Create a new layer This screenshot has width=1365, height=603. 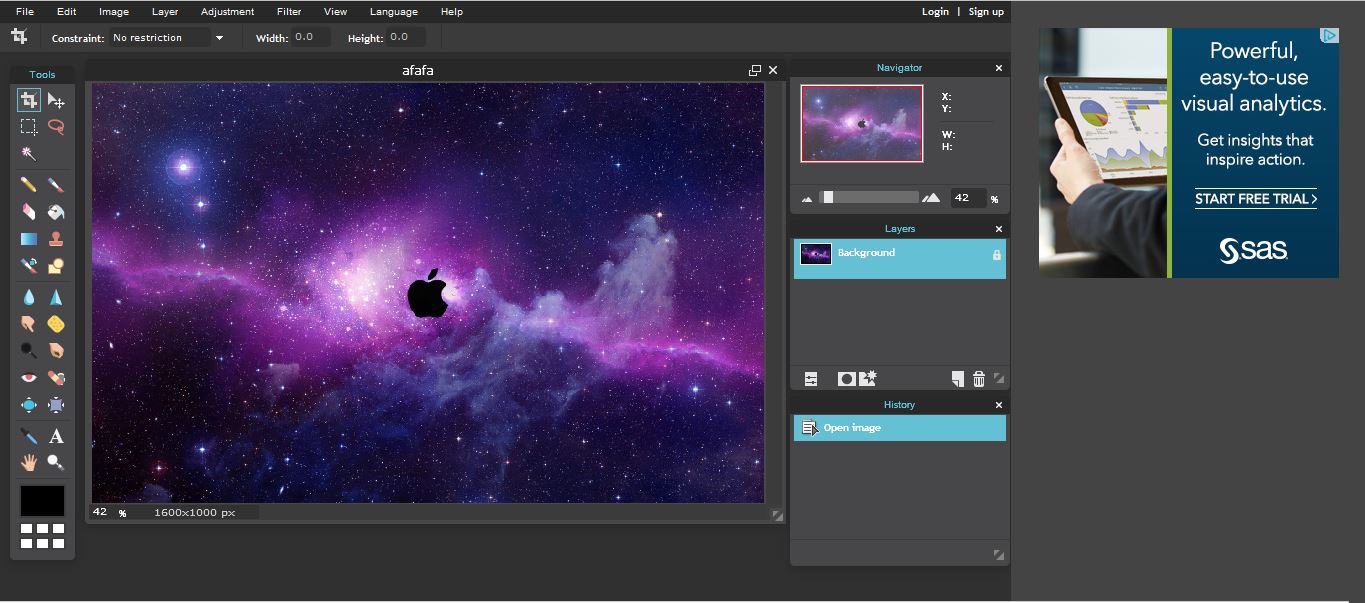957,378
